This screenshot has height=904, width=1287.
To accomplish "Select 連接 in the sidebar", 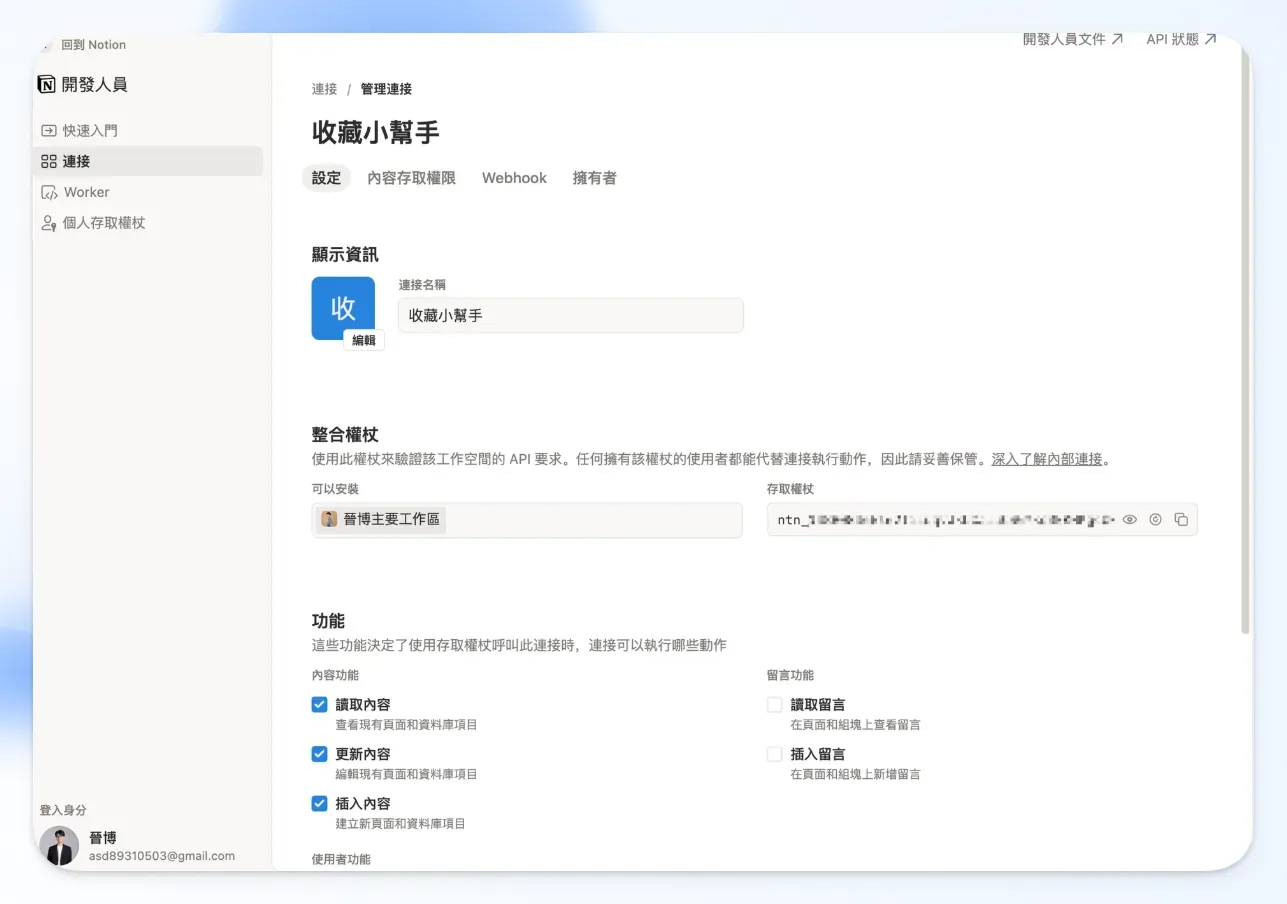I will coord(148,161).
